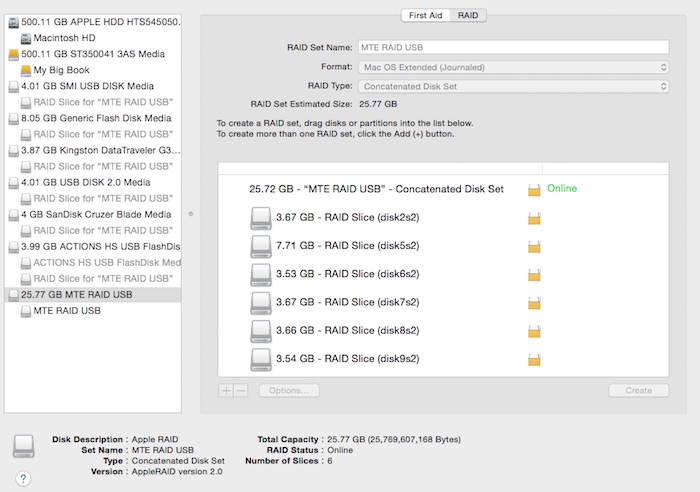Select 3.67 GB RAID Slice (disk2s2) row
The image size is (700, 492).
click(443, 218)
